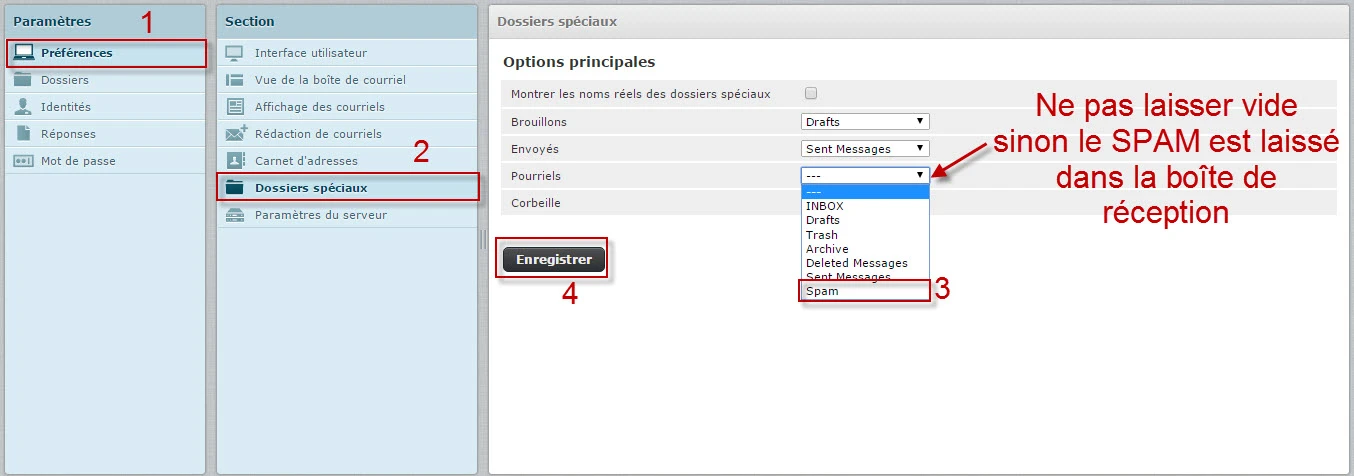Screen dimensions: 1354x476
Task: Open the Envoyés folder dropdown
Action: pyautogui.click(x=865, y=149)
